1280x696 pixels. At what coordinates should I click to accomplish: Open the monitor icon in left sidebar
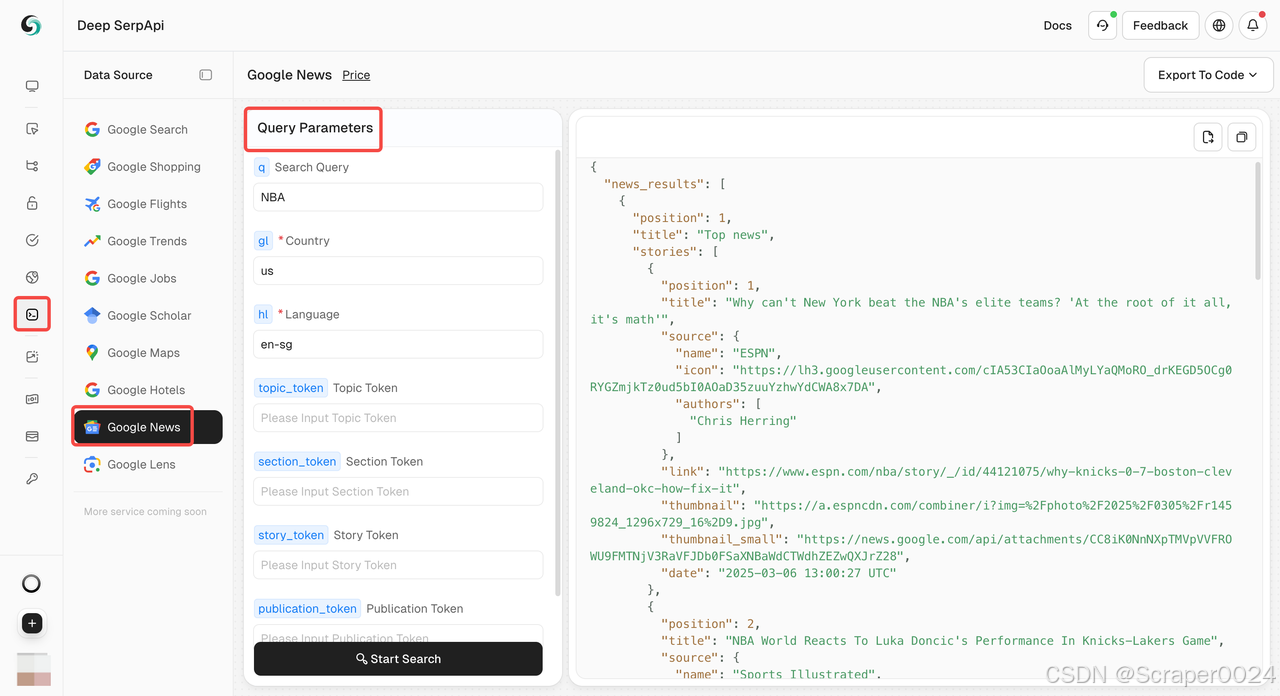[32, 86]
